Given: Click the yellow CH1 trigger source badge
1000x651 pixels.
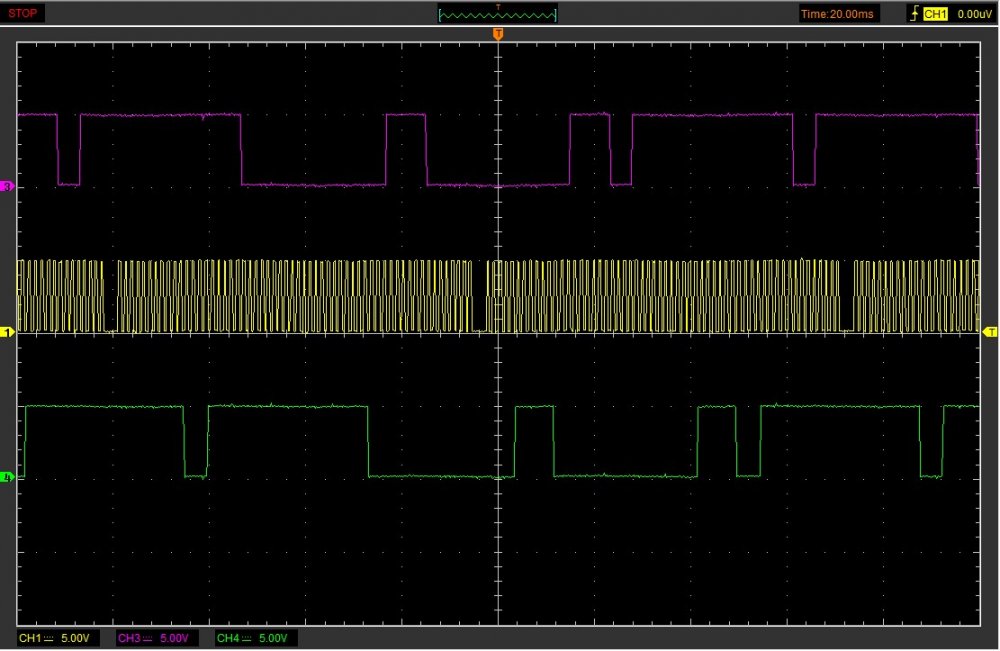Looking at the screenshot, I should 935,14.
